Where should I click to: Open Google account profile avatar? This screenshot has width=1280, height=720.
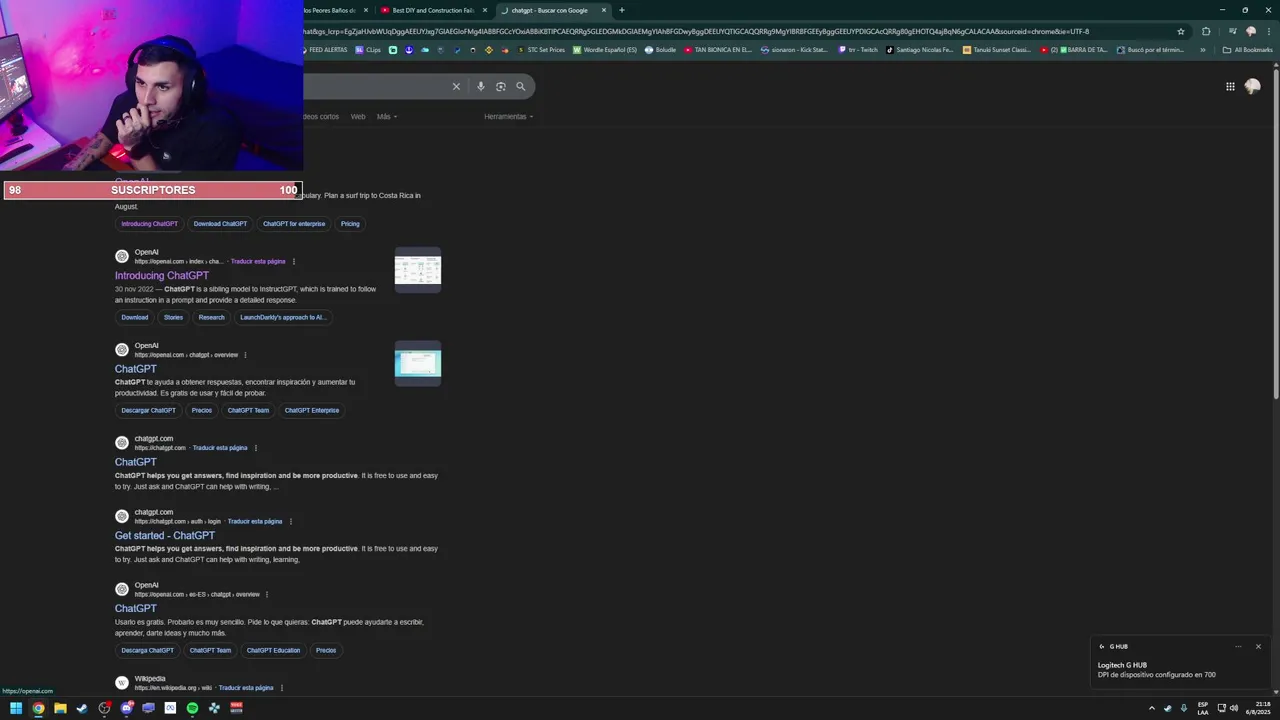coord(1252,87)
